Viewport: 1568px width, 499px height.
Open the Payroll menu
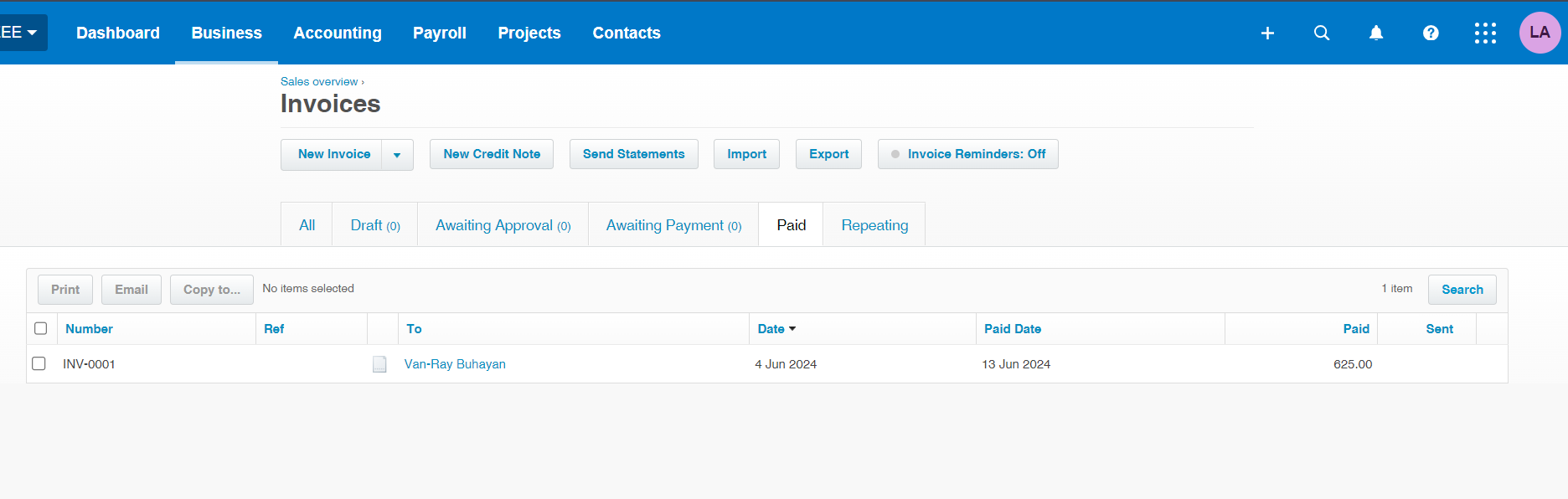coord(440,33)
